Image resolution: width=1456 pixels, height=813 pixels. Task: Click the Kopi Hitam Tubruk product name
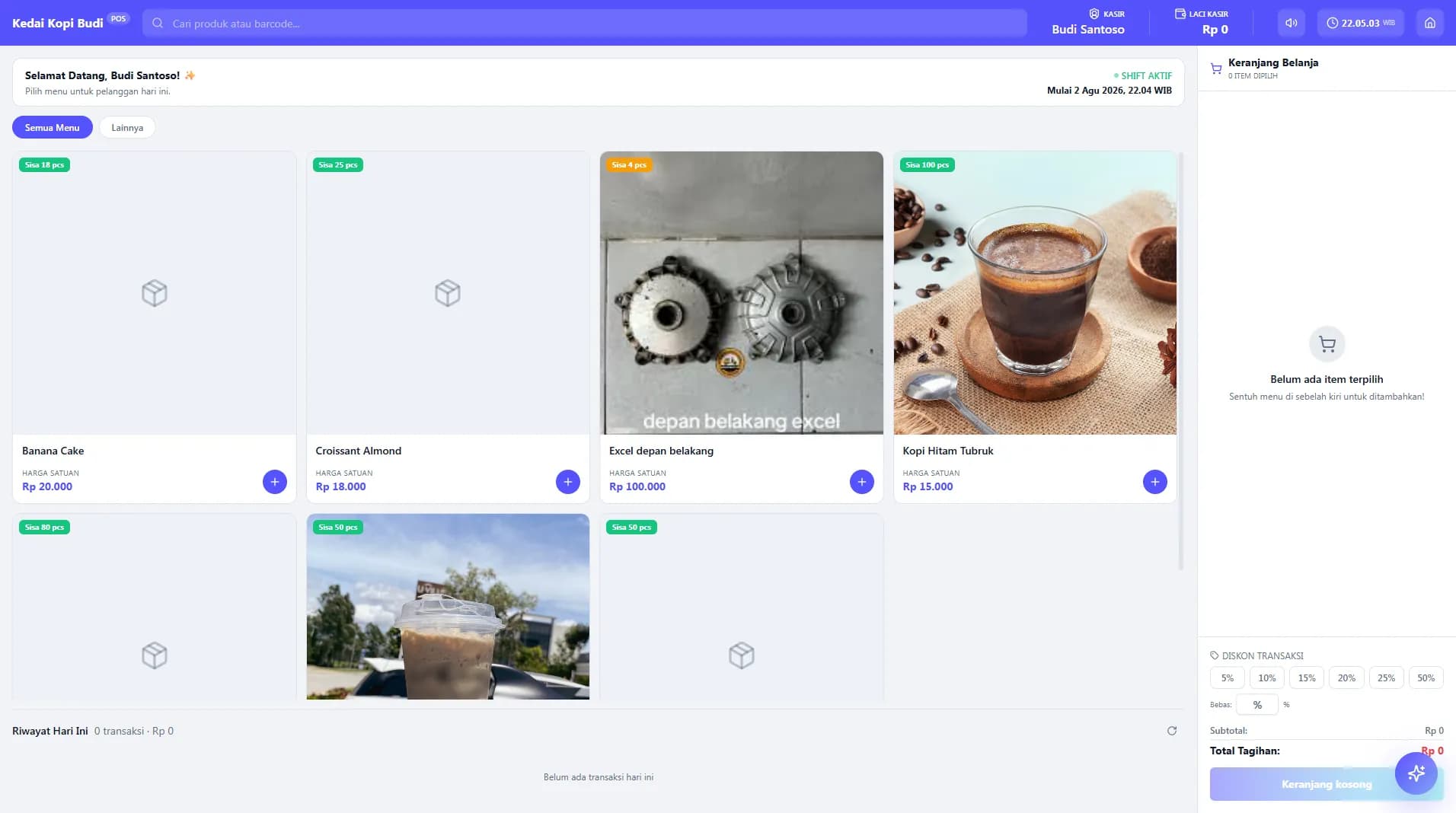tap(948, 451)
